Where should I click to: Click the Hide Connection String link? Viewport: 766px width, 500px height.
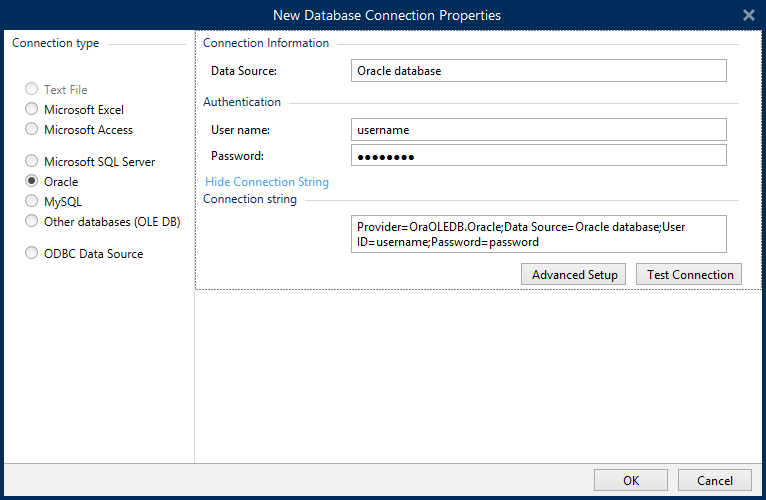(x=267, y=182)
